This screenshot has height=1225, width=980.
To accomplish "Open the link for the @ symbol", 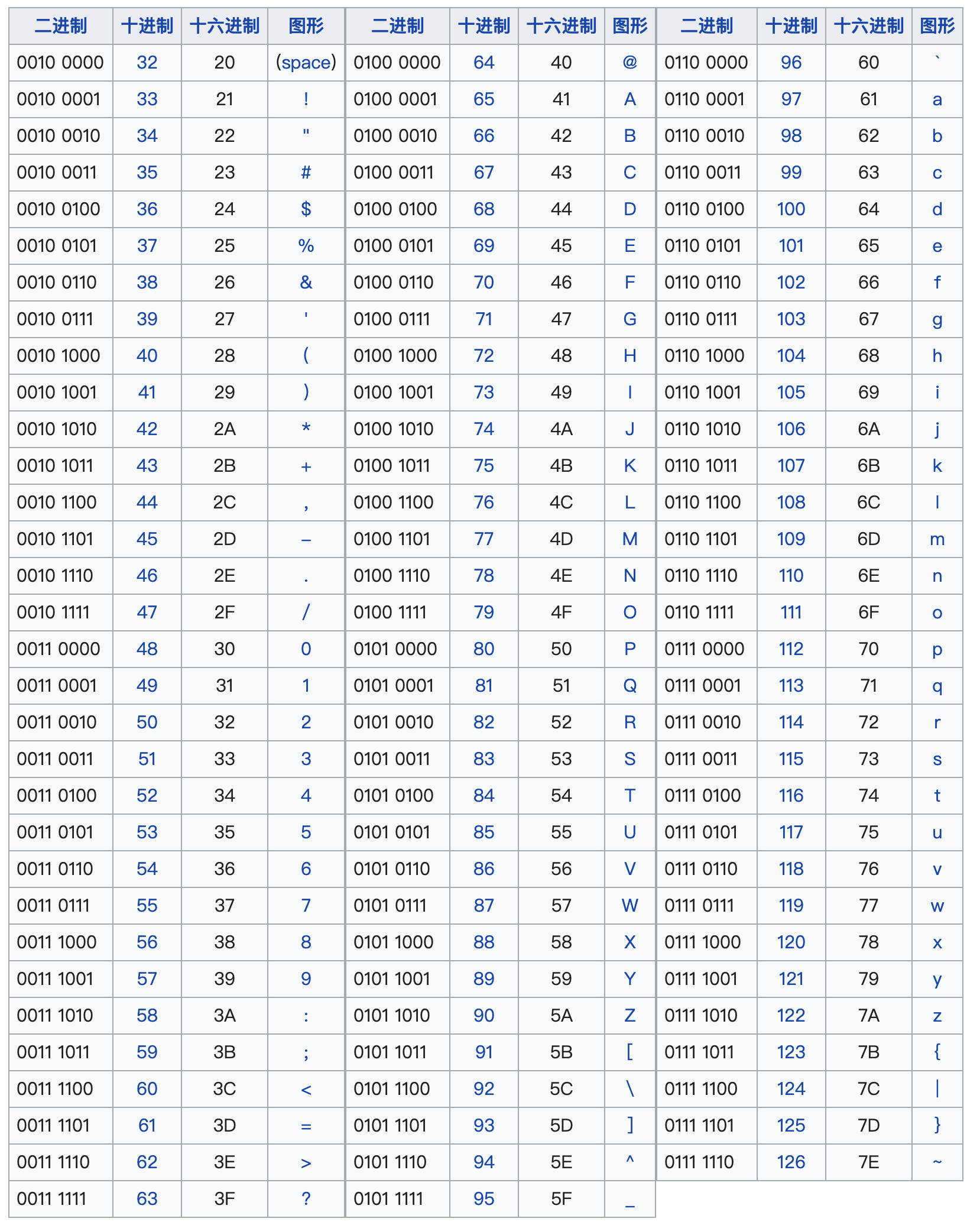I will tap(630, 61).
